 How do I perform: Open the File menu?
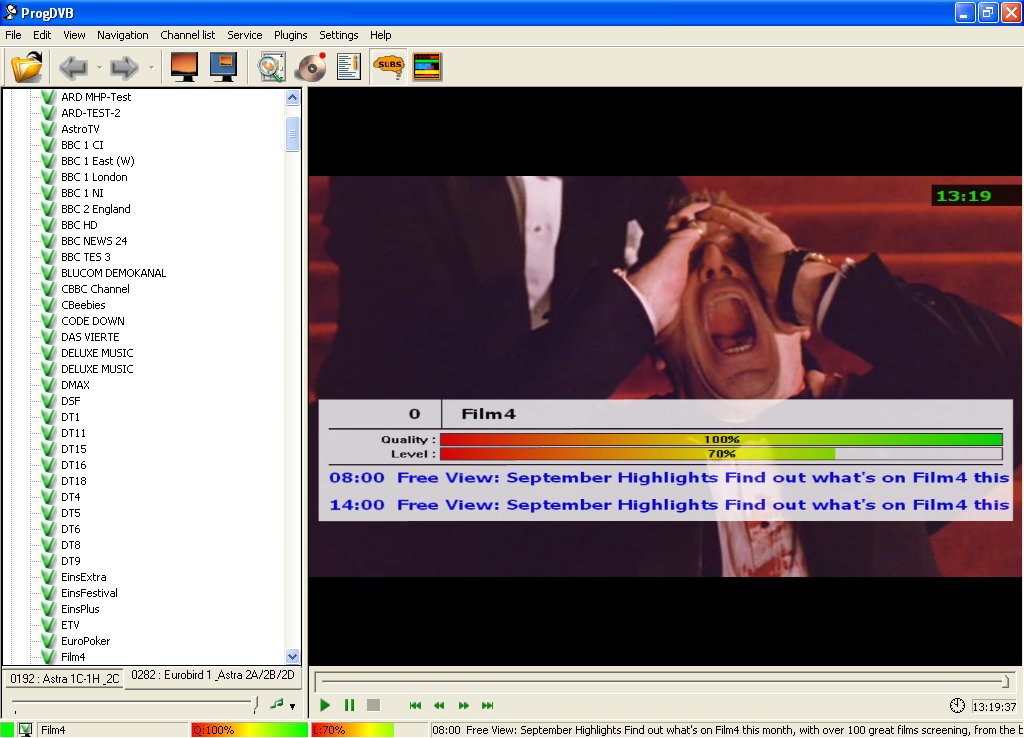pyautogui.click(x=13, y=35)
